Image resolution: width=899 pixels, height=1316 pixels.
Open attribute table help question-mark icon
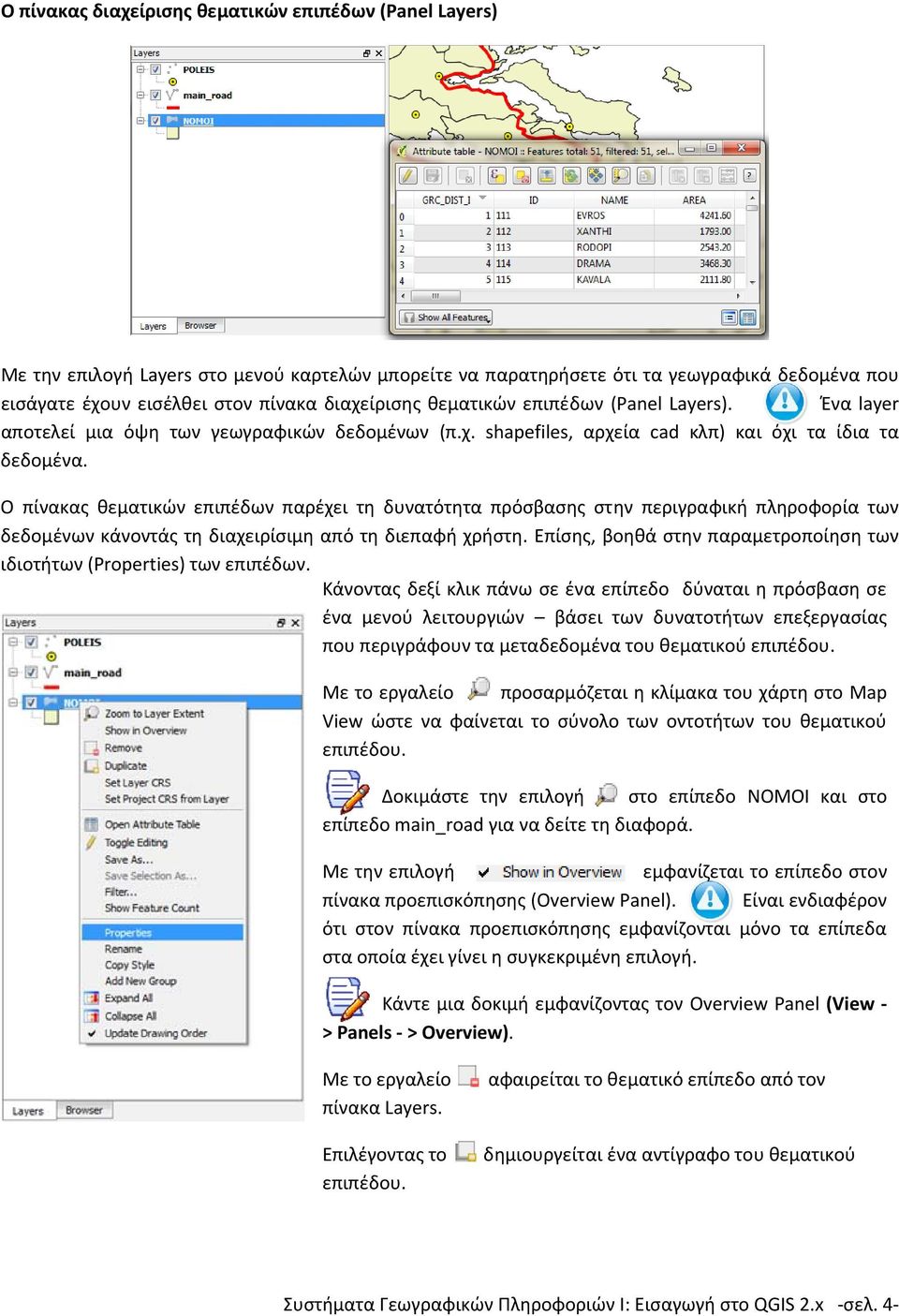(x=749, y=175)
